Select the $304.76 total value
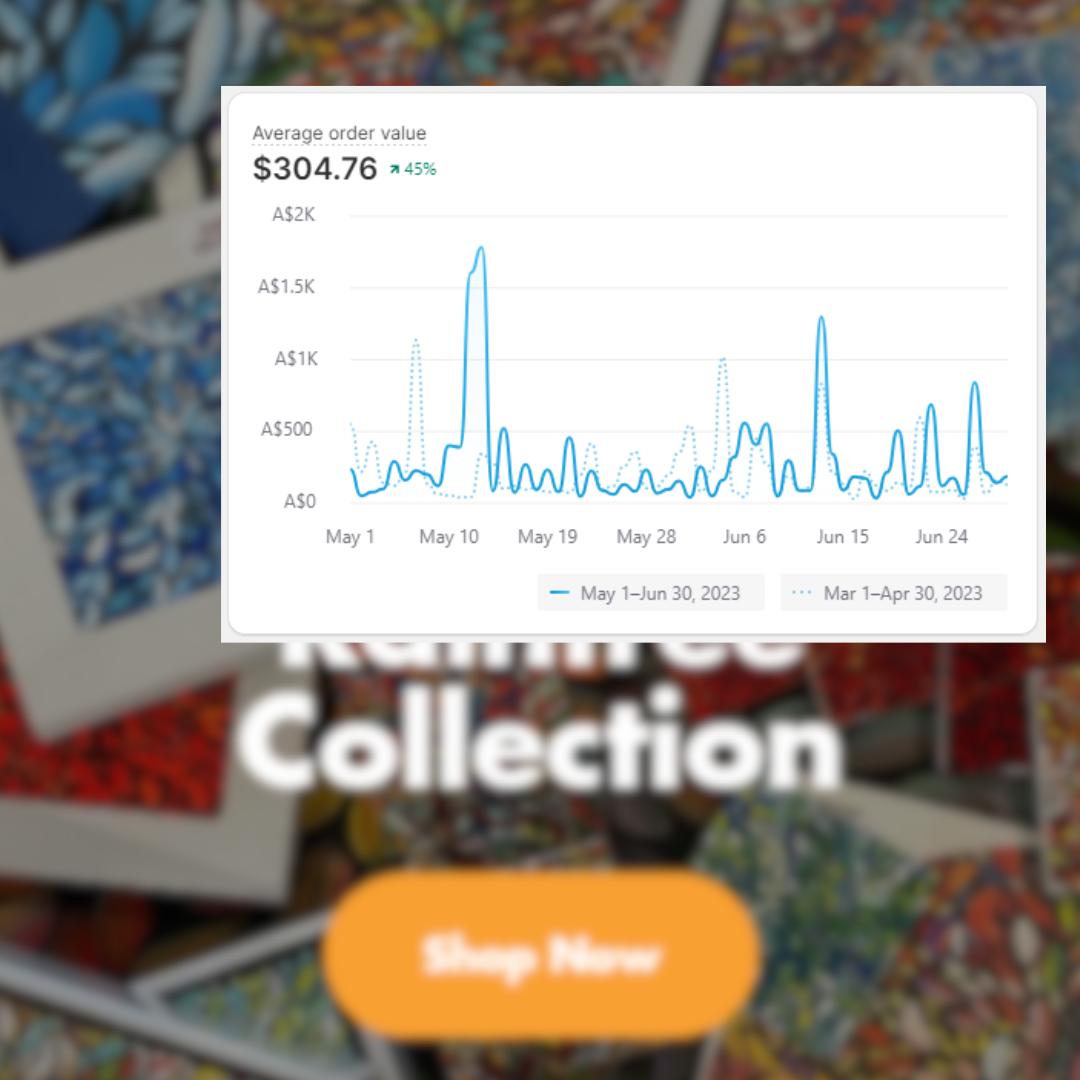1080x1080 pixels. (x=315, y=169)
